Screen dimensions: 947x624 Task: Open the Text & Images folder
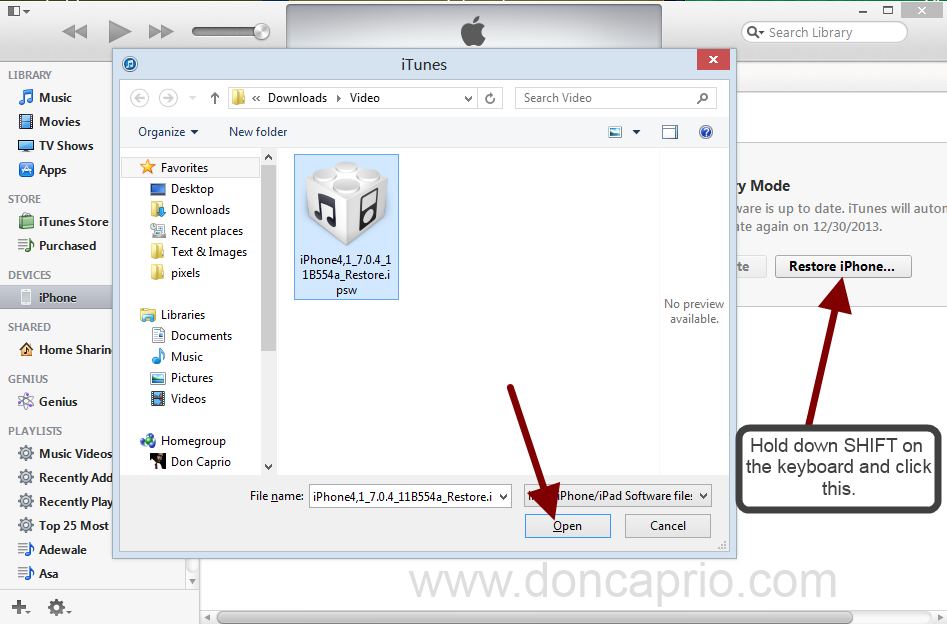[208, 252]
